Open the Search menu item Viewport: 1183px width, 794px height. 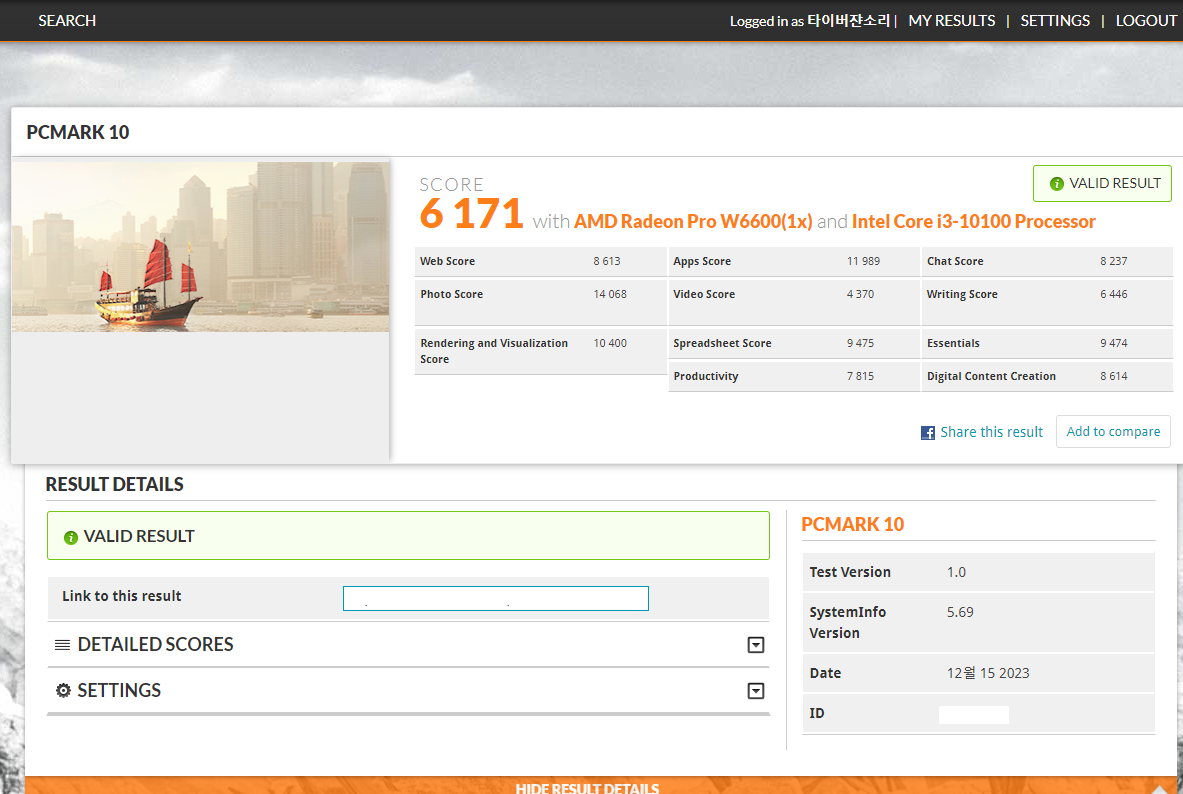click(x=67, y=20)
